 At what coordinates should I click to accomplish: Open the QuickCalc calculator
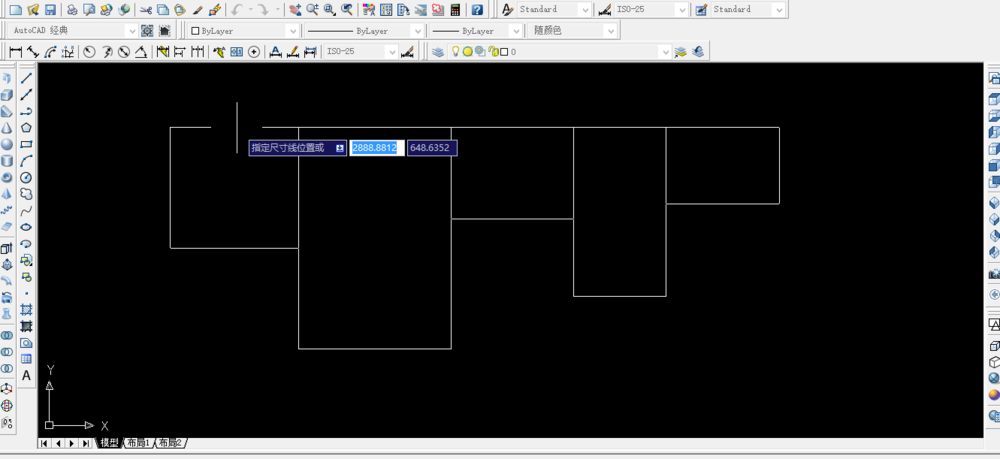(x=455, y=10)
